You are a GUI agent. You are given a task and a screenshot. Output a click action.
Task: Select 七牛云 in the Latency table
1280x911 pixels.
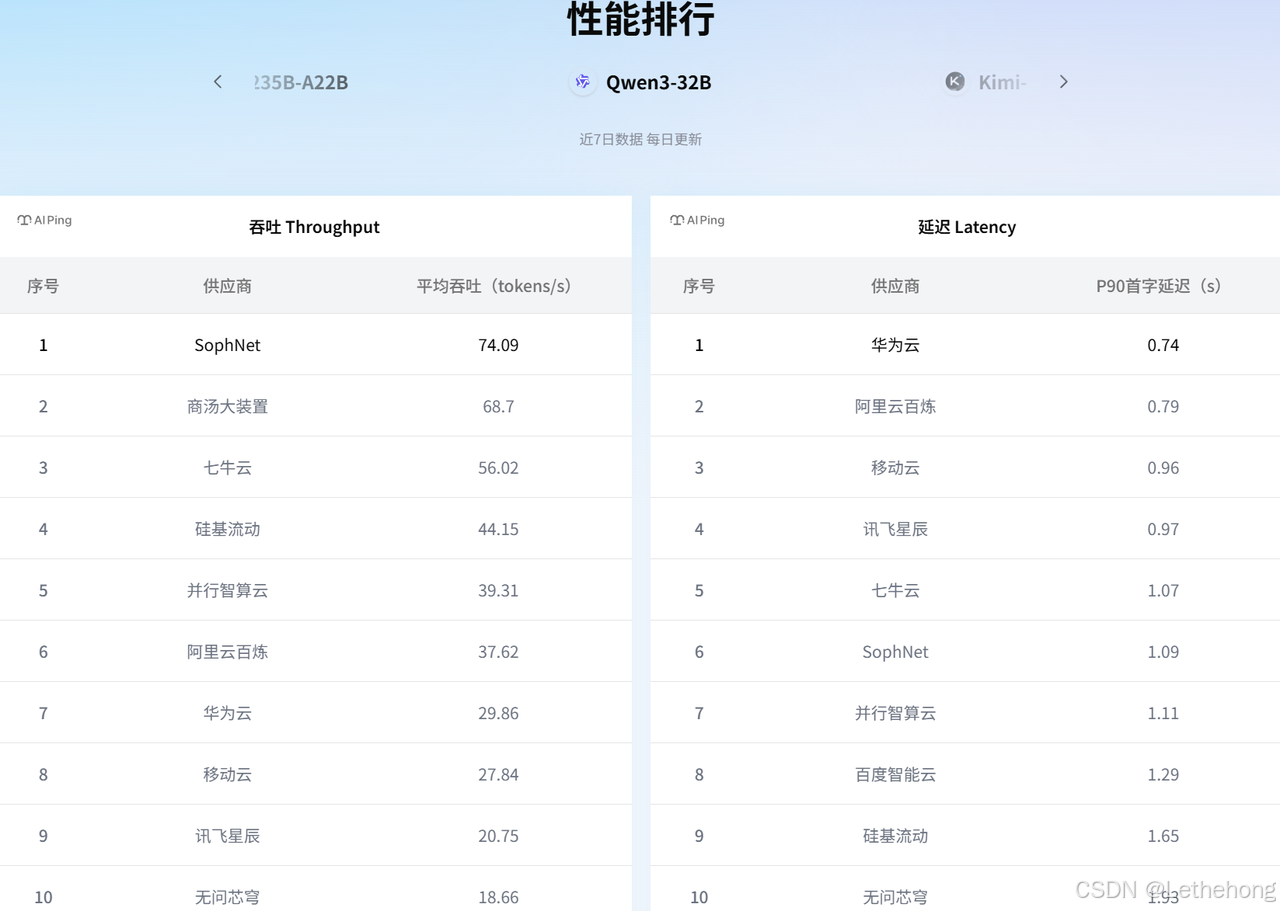click(895, 590)
